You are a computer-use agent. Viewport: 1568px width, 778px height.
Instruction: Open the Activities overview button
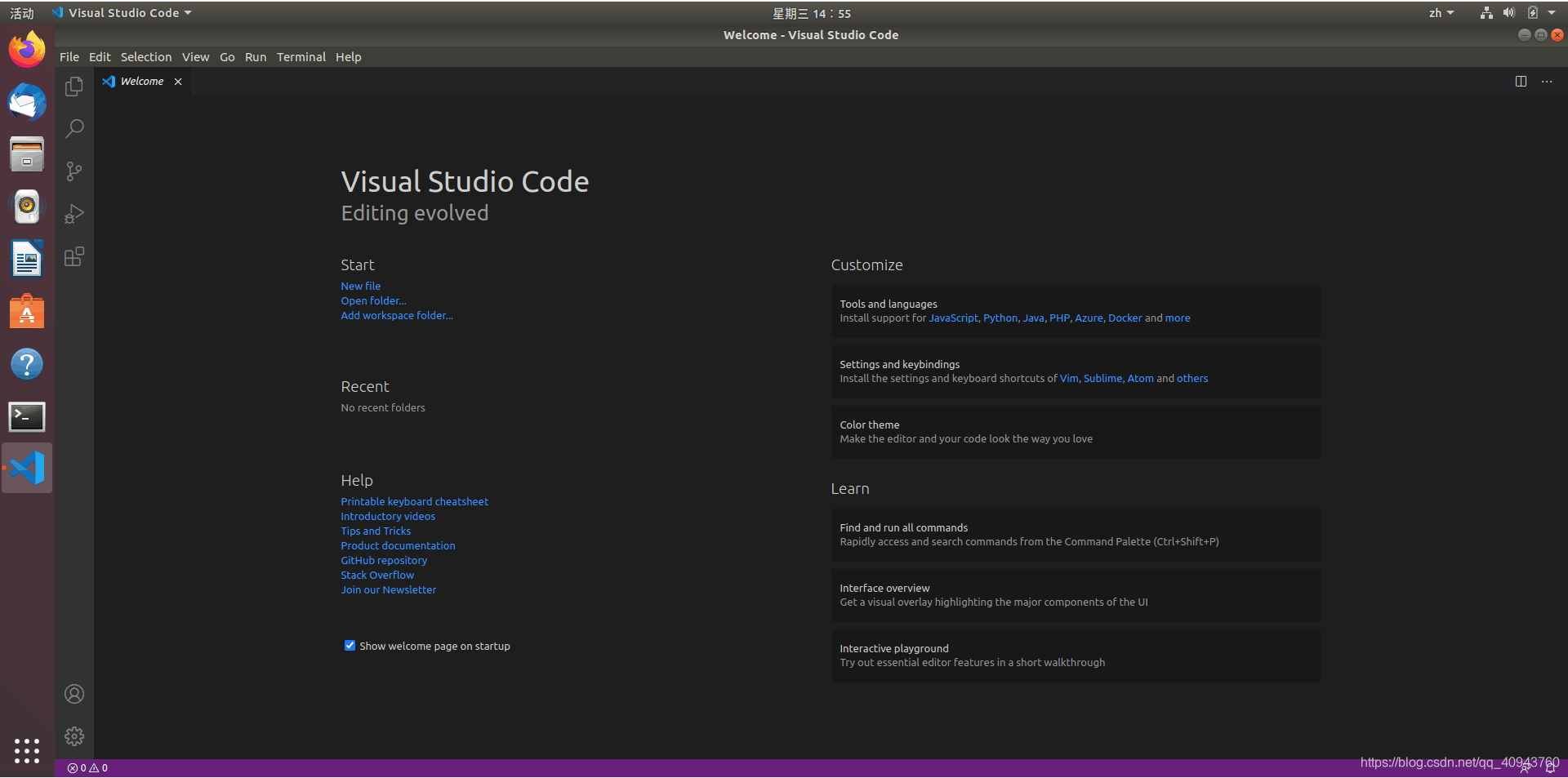point(22,13)
